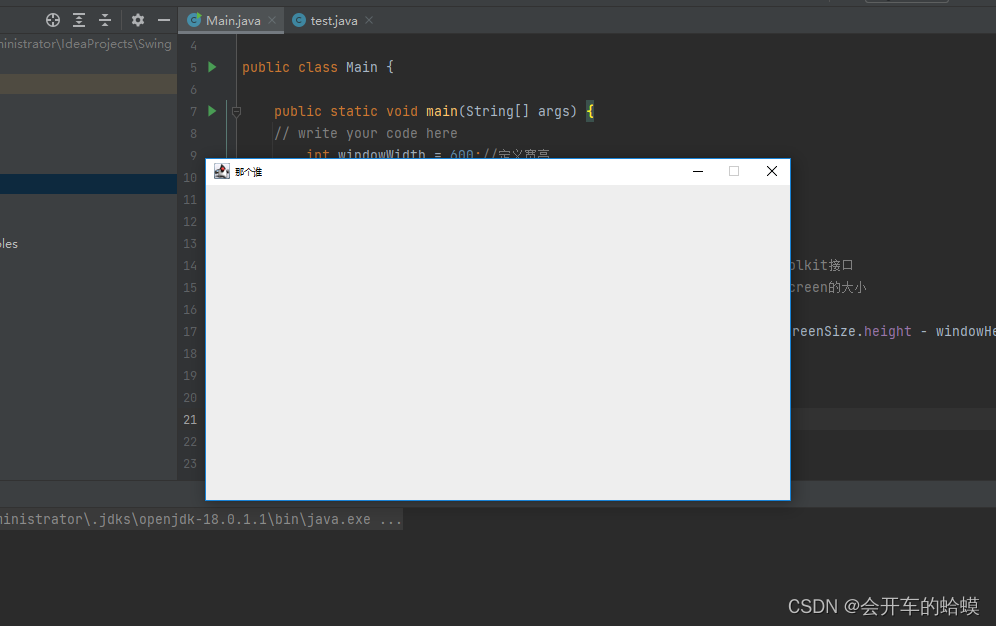996x626 pixels.
Task: Click 'windowWidth' variable on line 9
Action: coord(382,154)
